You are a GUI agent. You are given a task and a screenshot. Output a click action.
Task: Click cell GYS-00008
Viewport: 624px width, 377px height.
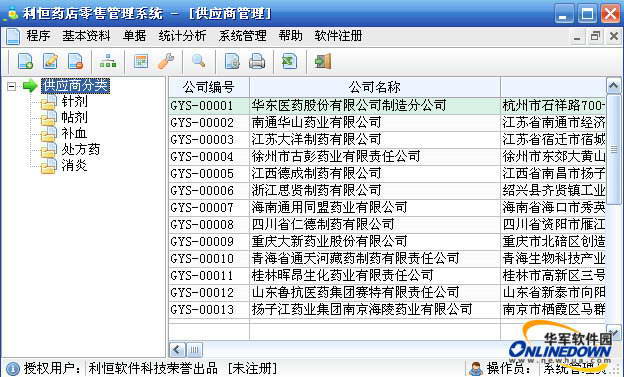tap(209, 225)
